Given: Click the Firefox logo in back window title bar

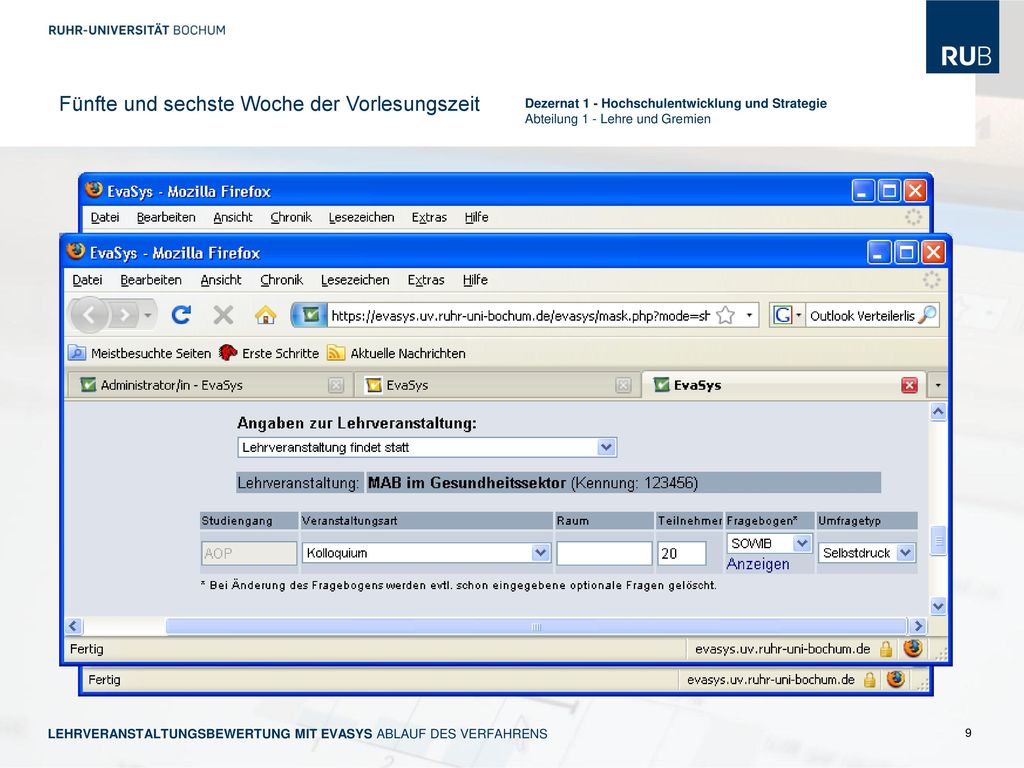Looking at the screenshot, I should (94, 189).
